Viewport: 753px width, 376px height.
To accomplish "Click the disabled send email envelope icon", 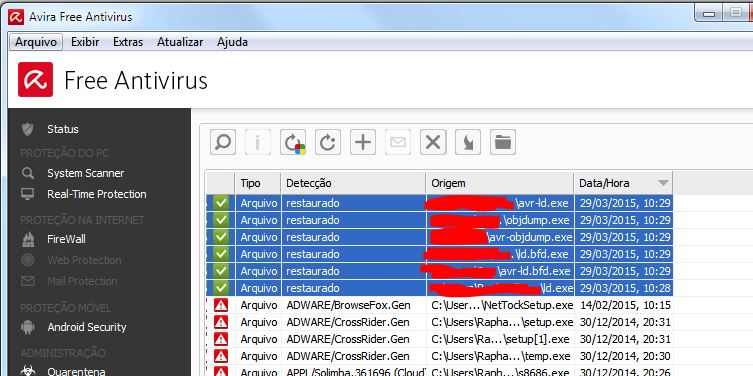I will pos(398,142).
